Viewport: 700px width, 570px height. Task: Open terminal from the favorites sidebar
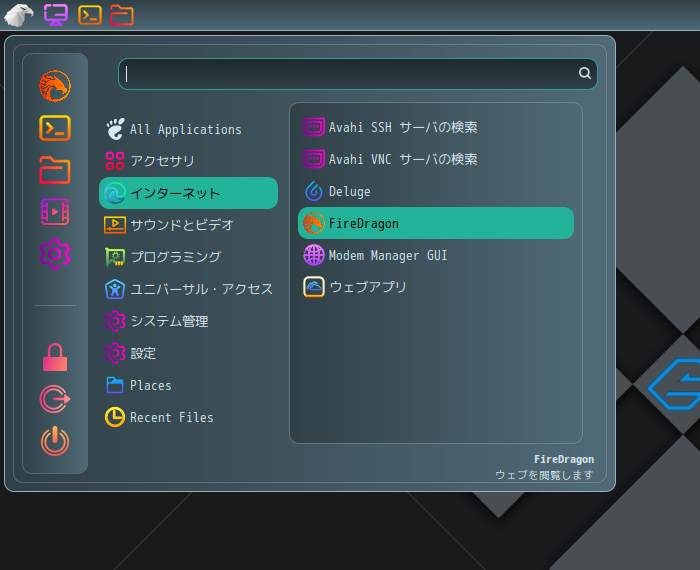pos(55,128)
